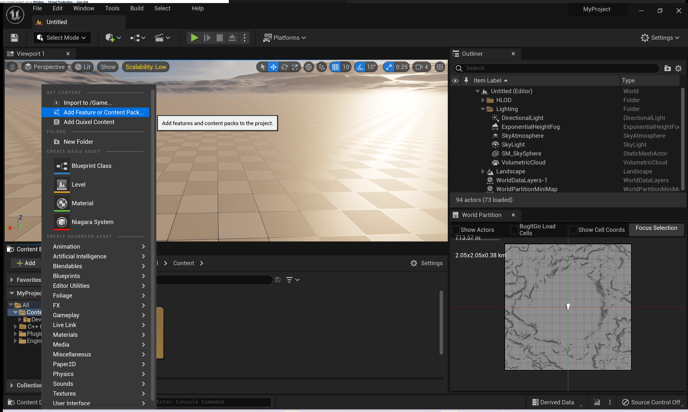Viewport: 688px width, 412px height.
Task: Click the Skip frame play button
Action: coord(207,38)
